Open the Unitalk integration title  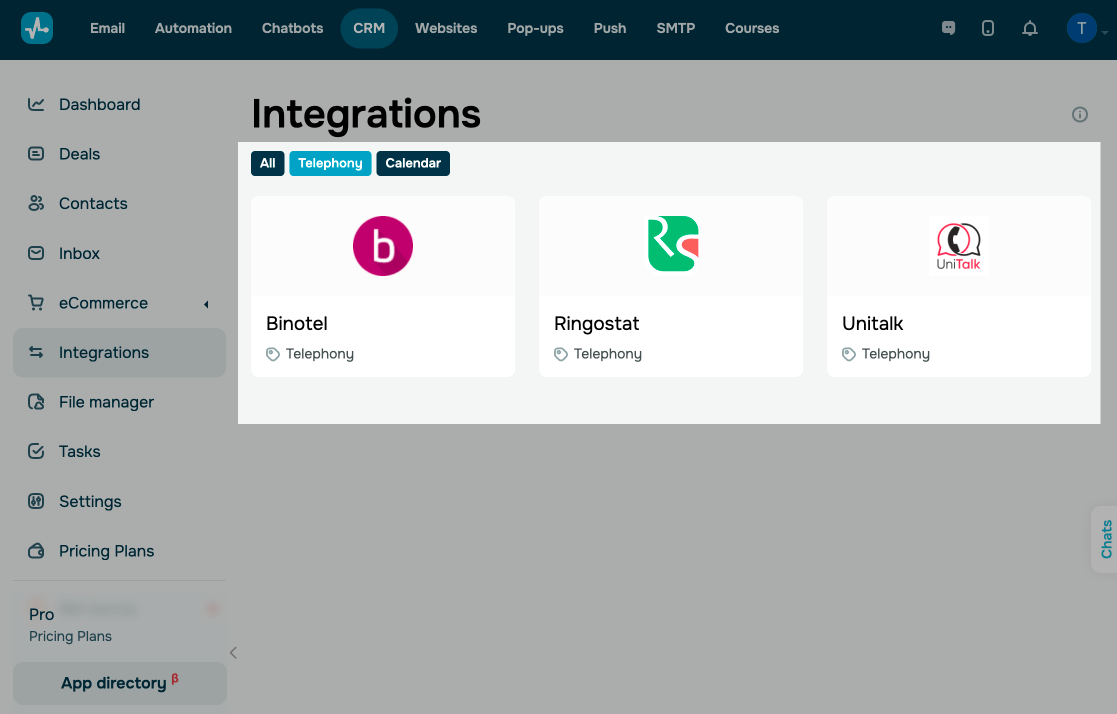(872, 324)
